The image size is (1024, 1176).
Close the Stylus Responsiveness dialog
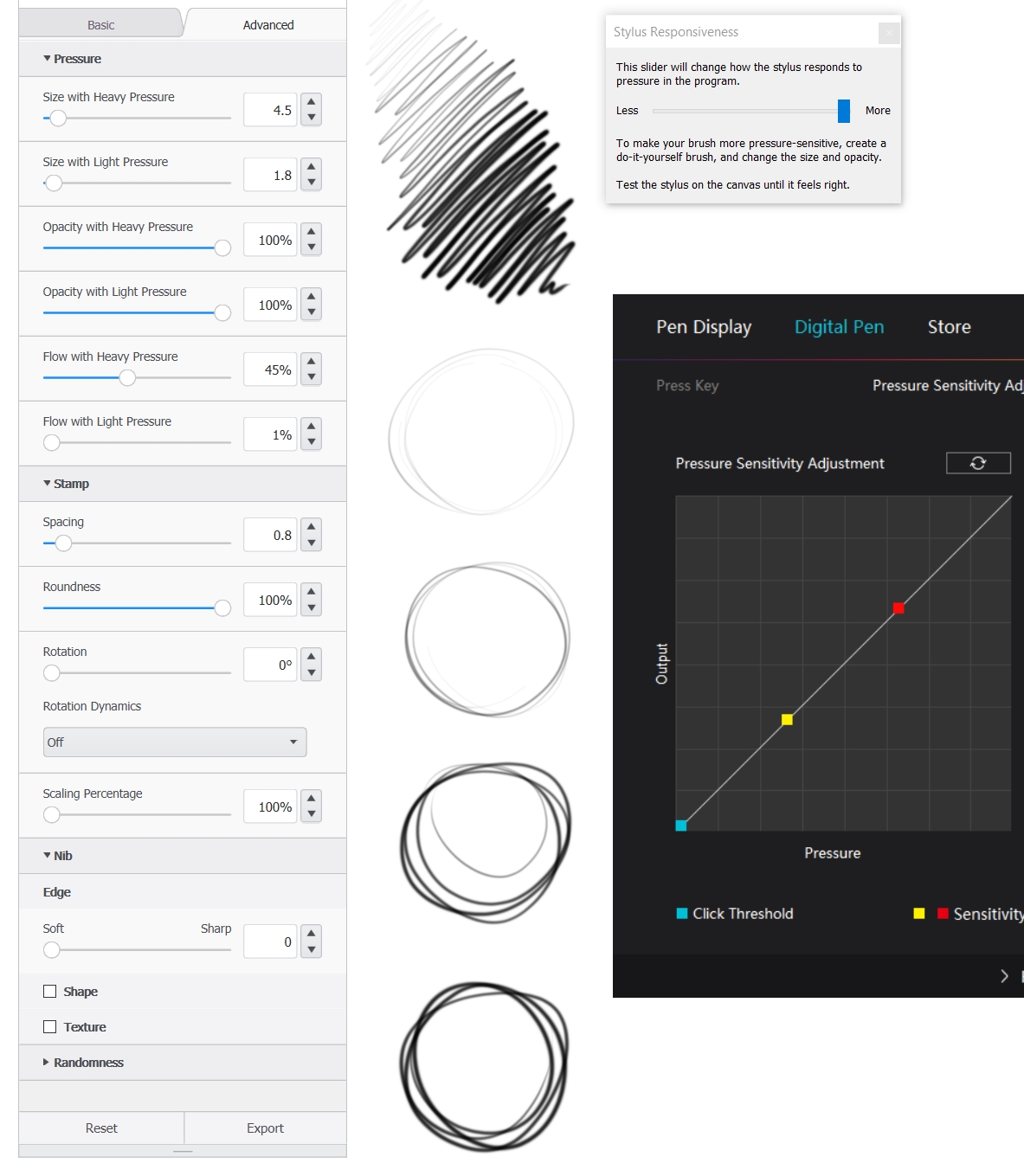[x=888, y=33]
